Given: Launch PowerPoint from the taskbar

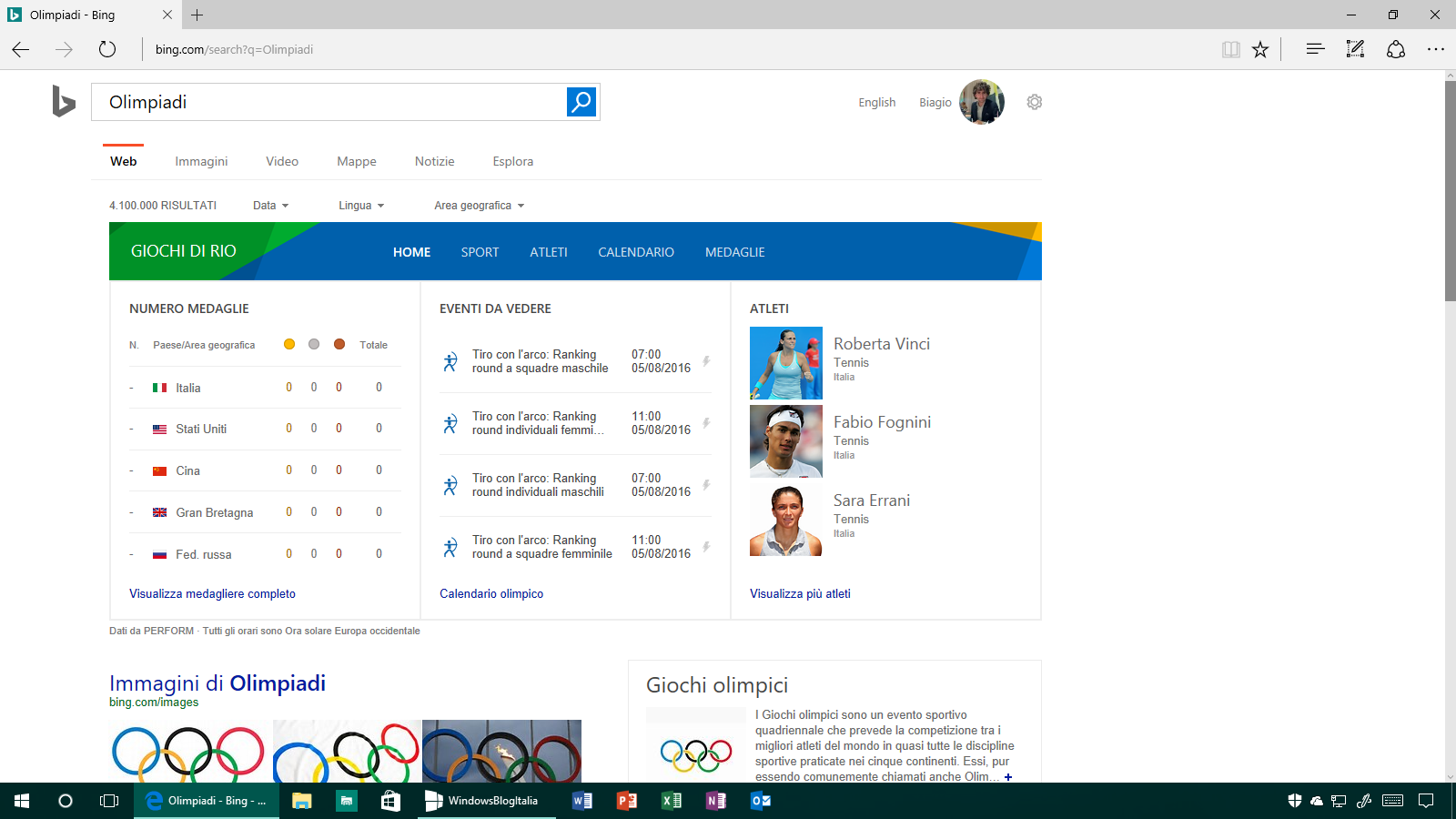Looking at the screenshot, I should click(x=627, y=801).
